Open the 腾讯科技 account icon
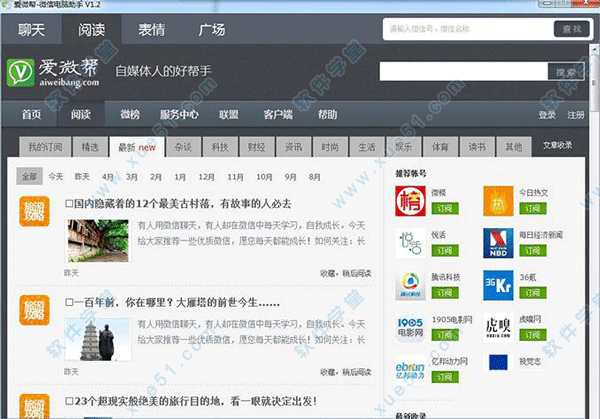Image resolution: width=600 pixels, height=419 pixels. point(410,285)
